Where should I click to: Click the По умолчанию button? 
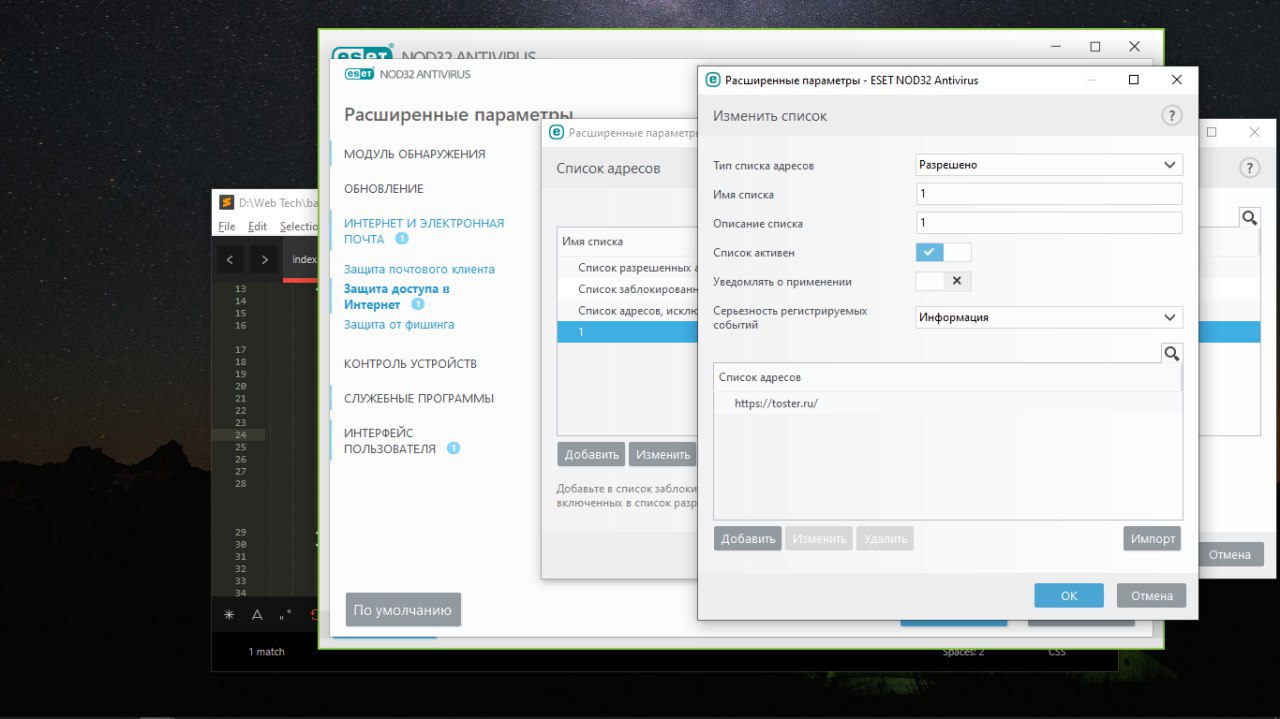(x=403, y=610)
